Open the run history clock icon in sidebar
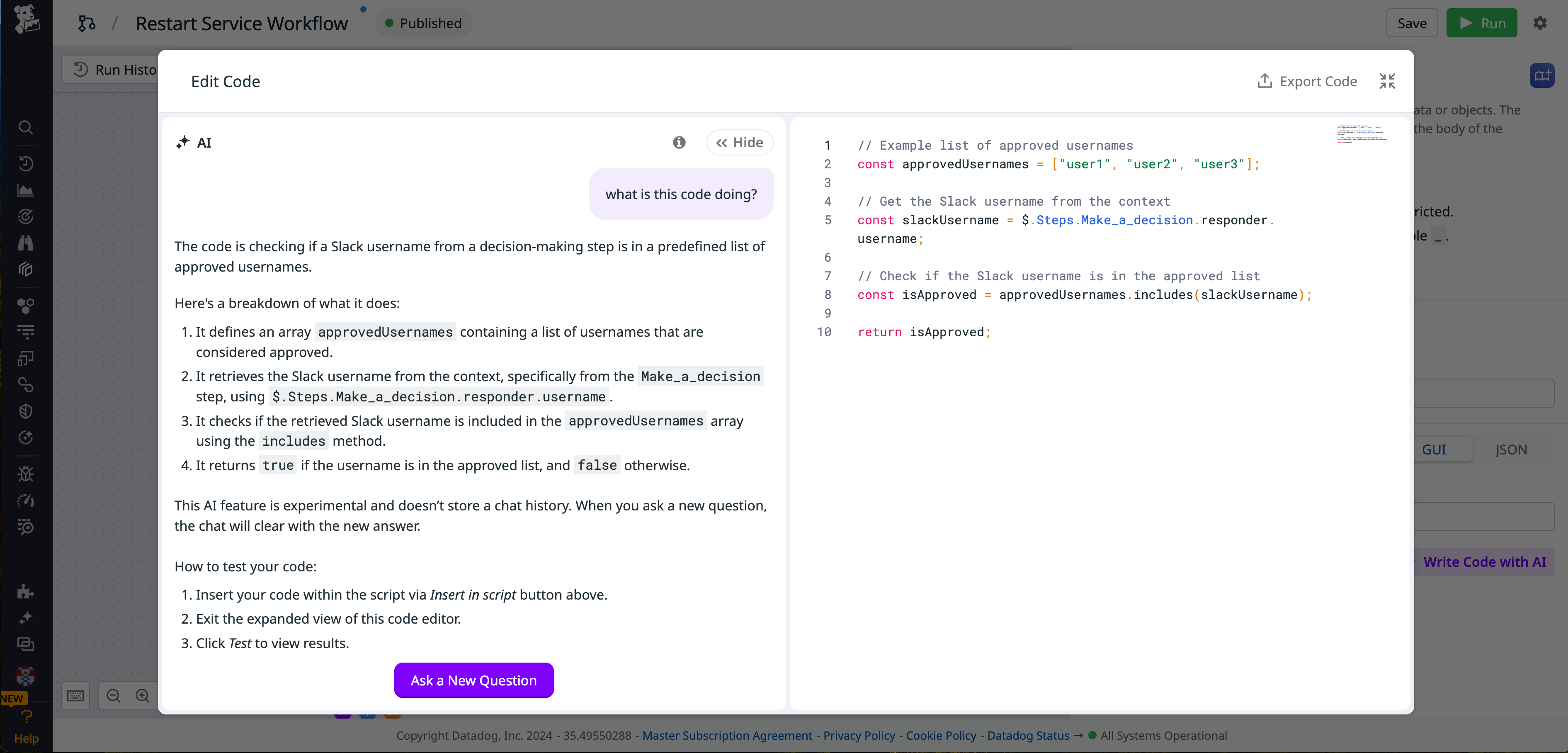1568x753 pixels. tap(26, 163)
